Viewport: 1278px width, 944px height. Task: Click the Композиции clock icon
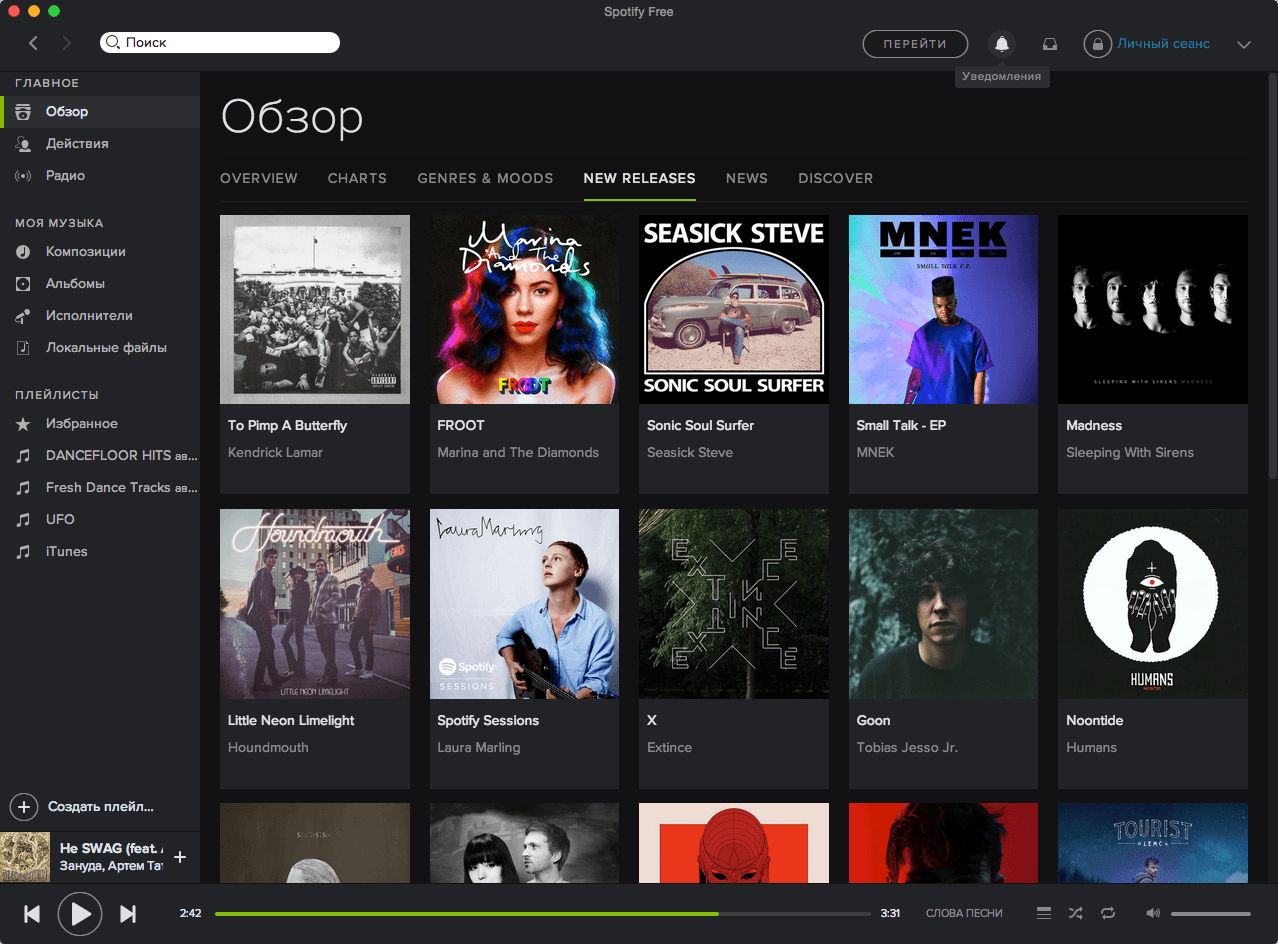click(23, 251)
